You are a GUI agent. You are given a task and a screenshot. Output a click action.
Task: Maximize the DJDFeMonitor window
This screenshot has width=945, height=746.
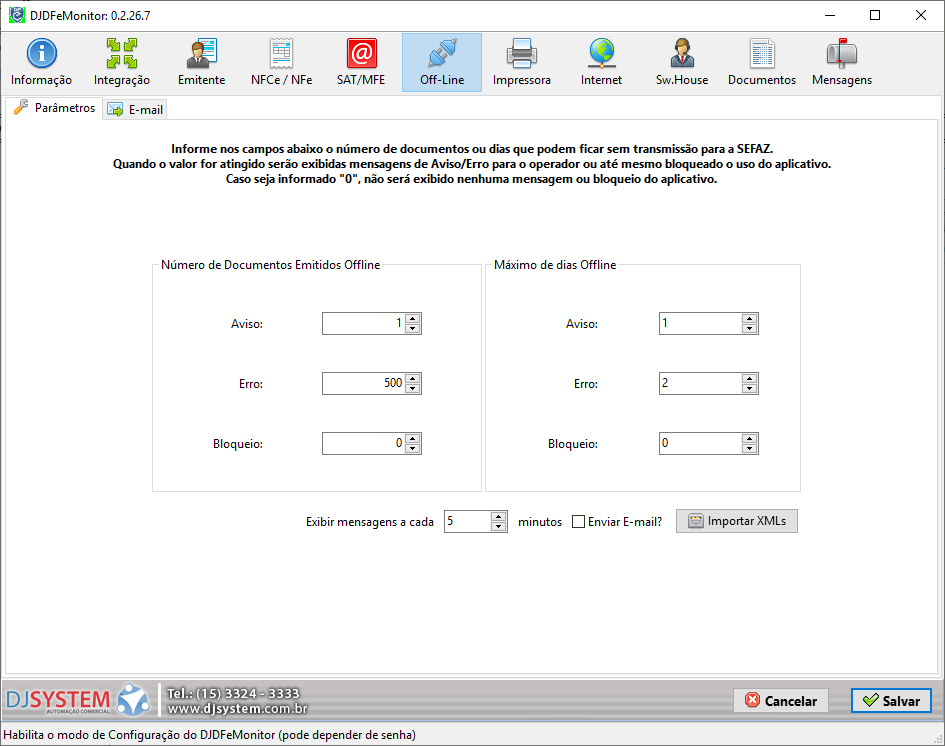(x=875, y=15)
